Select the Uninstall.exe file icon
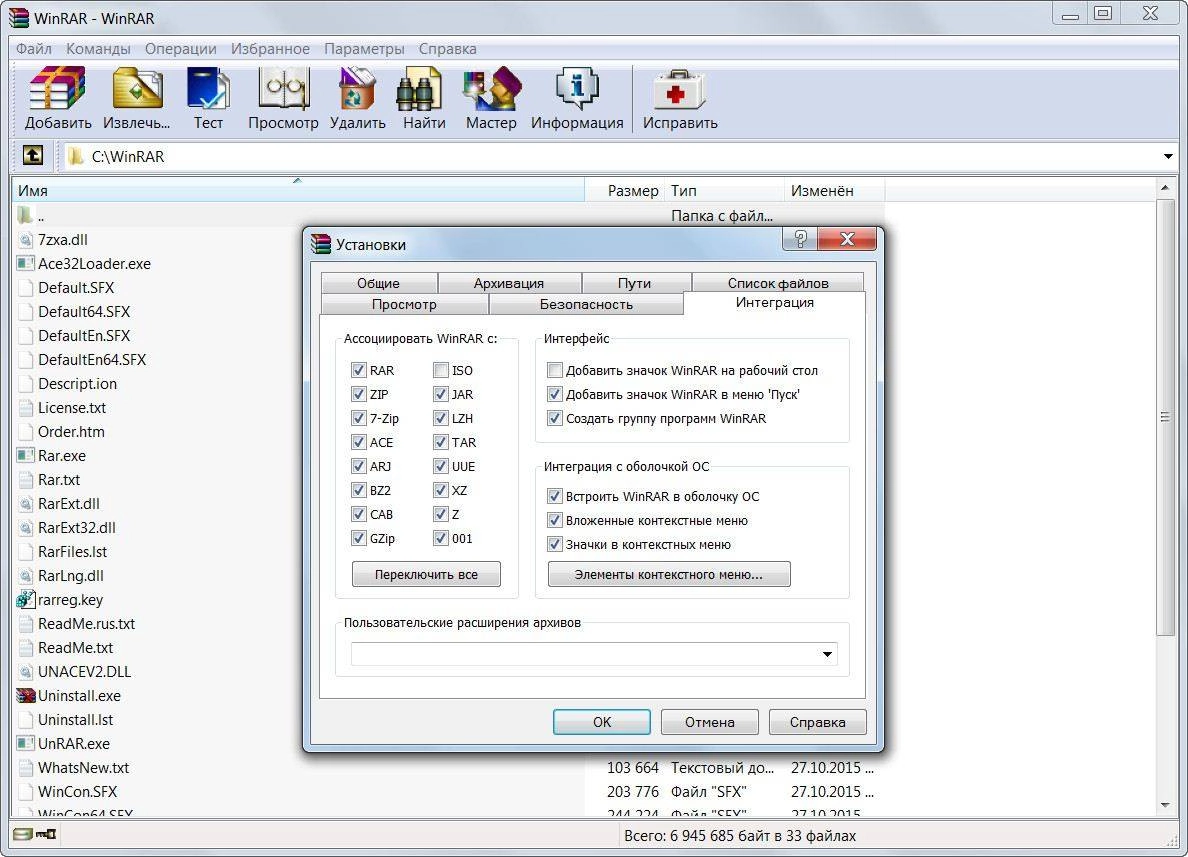 click(26, 696)
